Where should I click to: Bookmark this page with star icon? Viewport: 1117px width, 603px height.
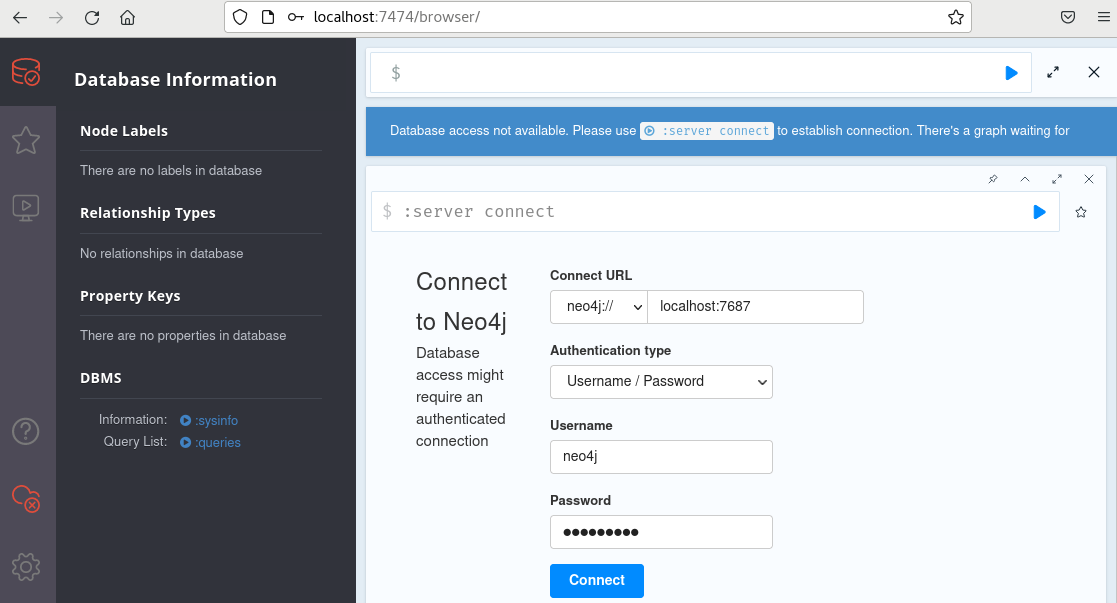(955, 17)
